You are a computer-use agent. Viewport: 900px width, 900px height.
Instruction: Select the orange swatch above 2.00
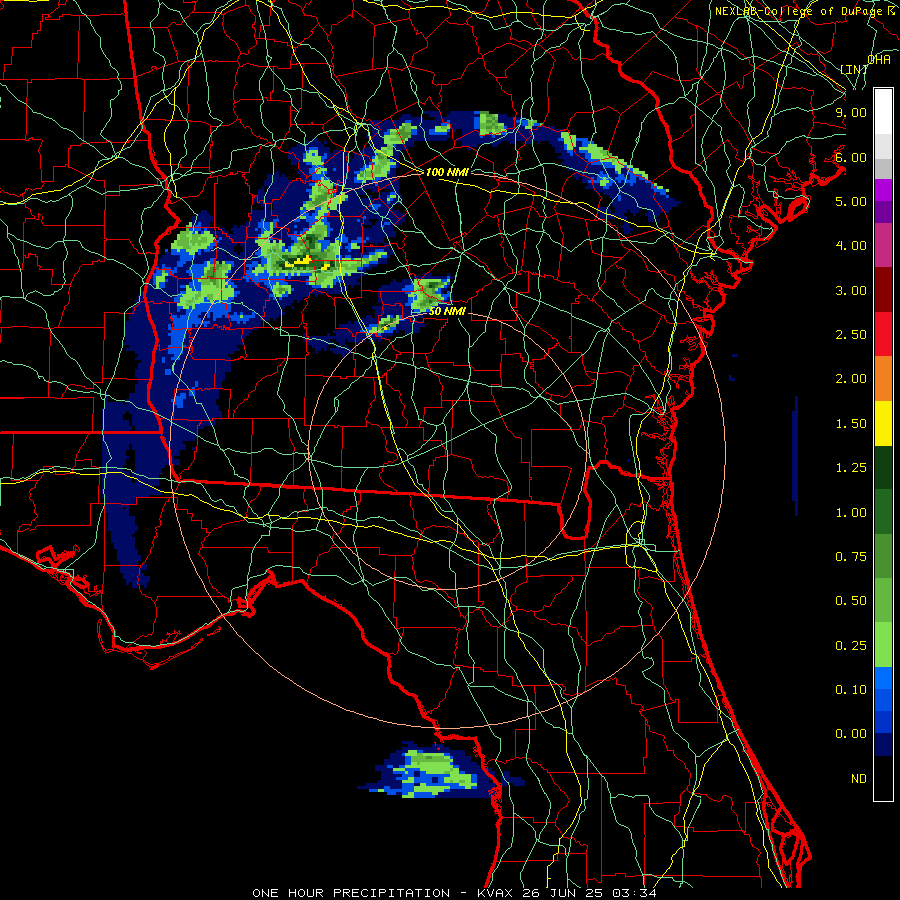tap(883, 379)
